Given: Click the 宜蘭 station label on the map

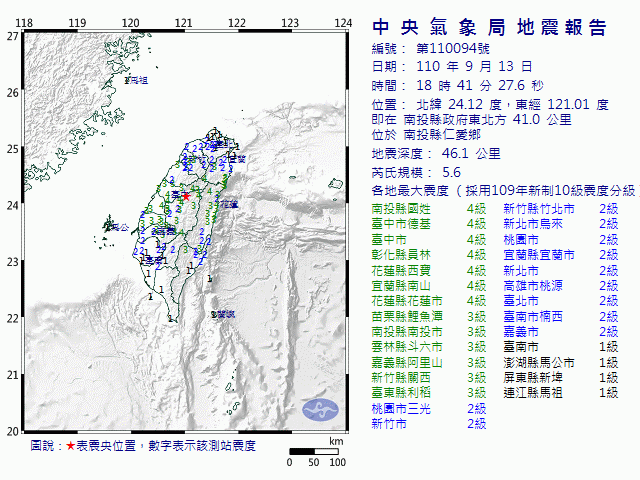Looking at the screenshot, I should pyautogui.click(x=237, y=159).
